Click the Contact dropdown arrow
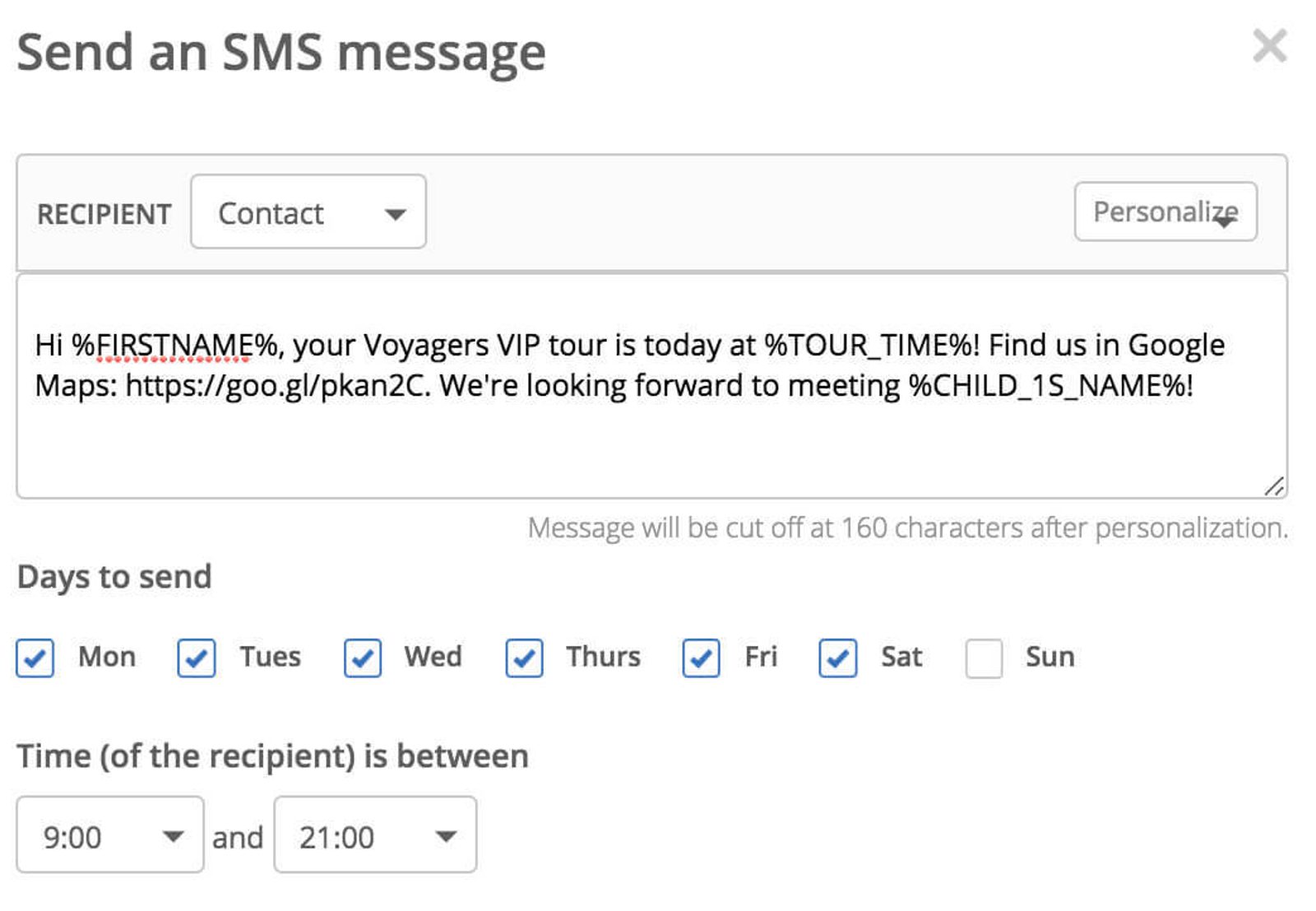The height and width of the screenshot is (911, 1316). tap(396, 213)
